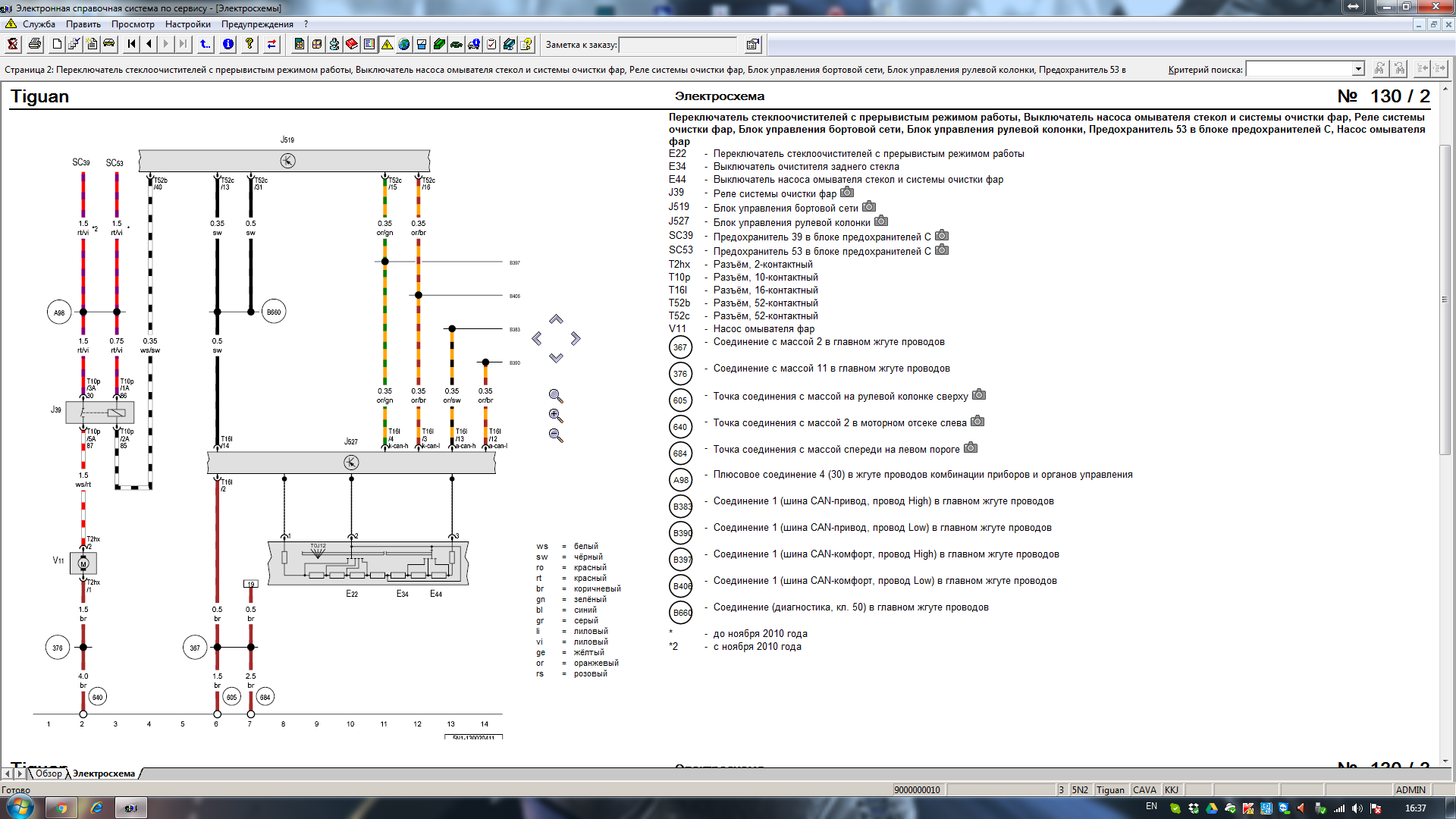Expand the Критерий поиска dropdown arrow
Viewport: 1456px width, 819px height.
coord(1357,69)
